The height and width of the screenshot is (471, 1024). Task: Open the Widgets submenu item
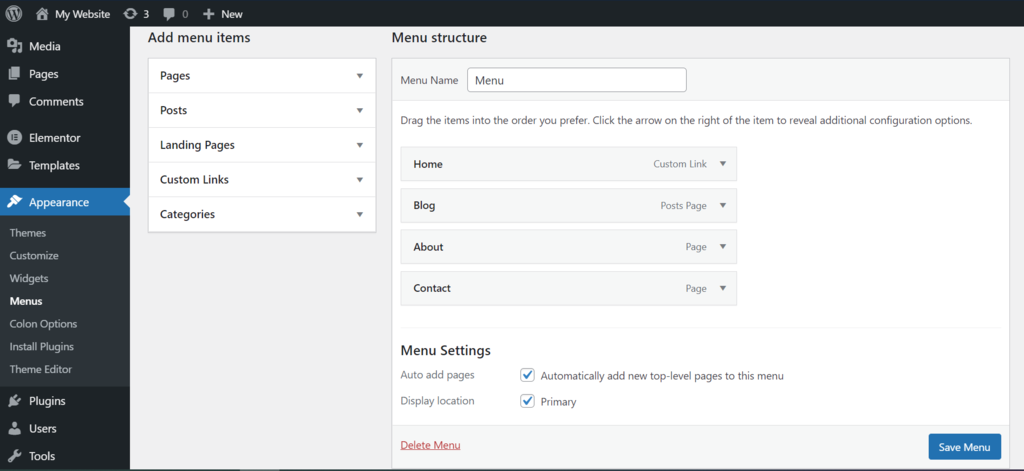29,278
